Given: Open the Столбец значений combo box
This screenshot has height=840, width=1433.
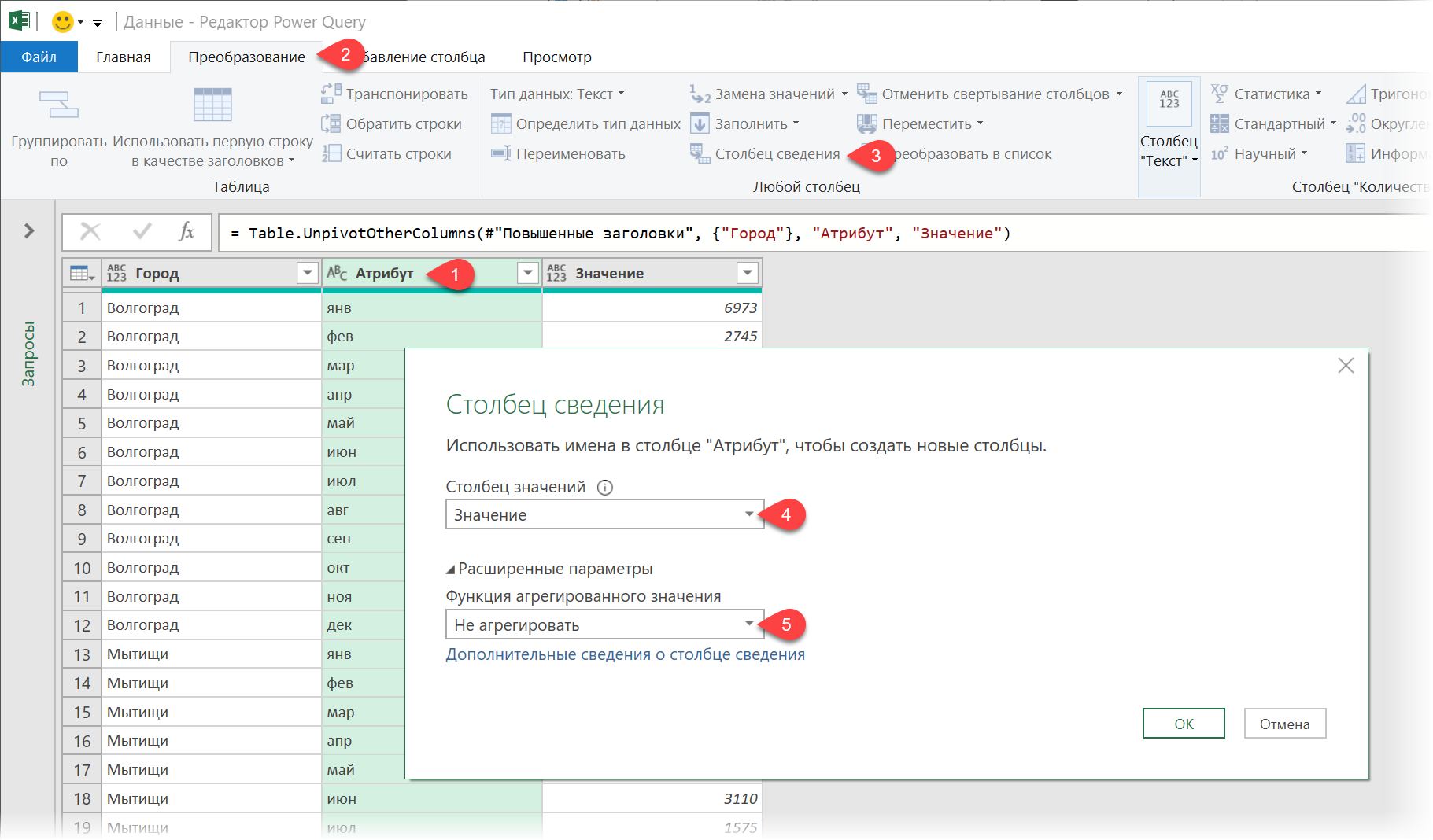Looking at the screenshot, I should point(604,514).
